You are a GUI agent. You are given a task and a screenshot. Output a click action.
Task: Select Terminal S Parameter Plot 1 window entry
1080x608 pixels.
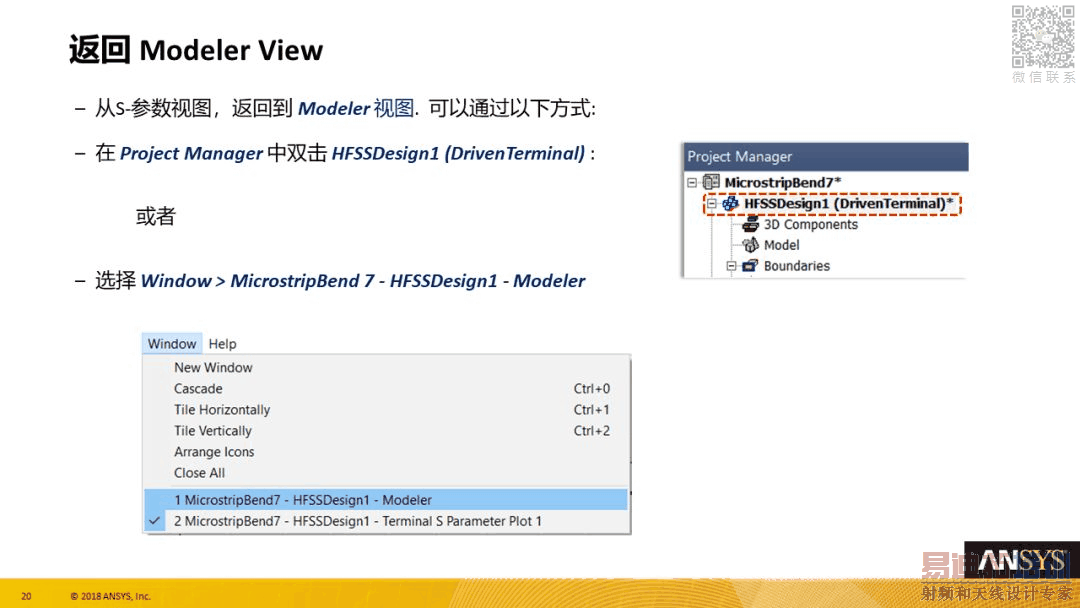386,521
